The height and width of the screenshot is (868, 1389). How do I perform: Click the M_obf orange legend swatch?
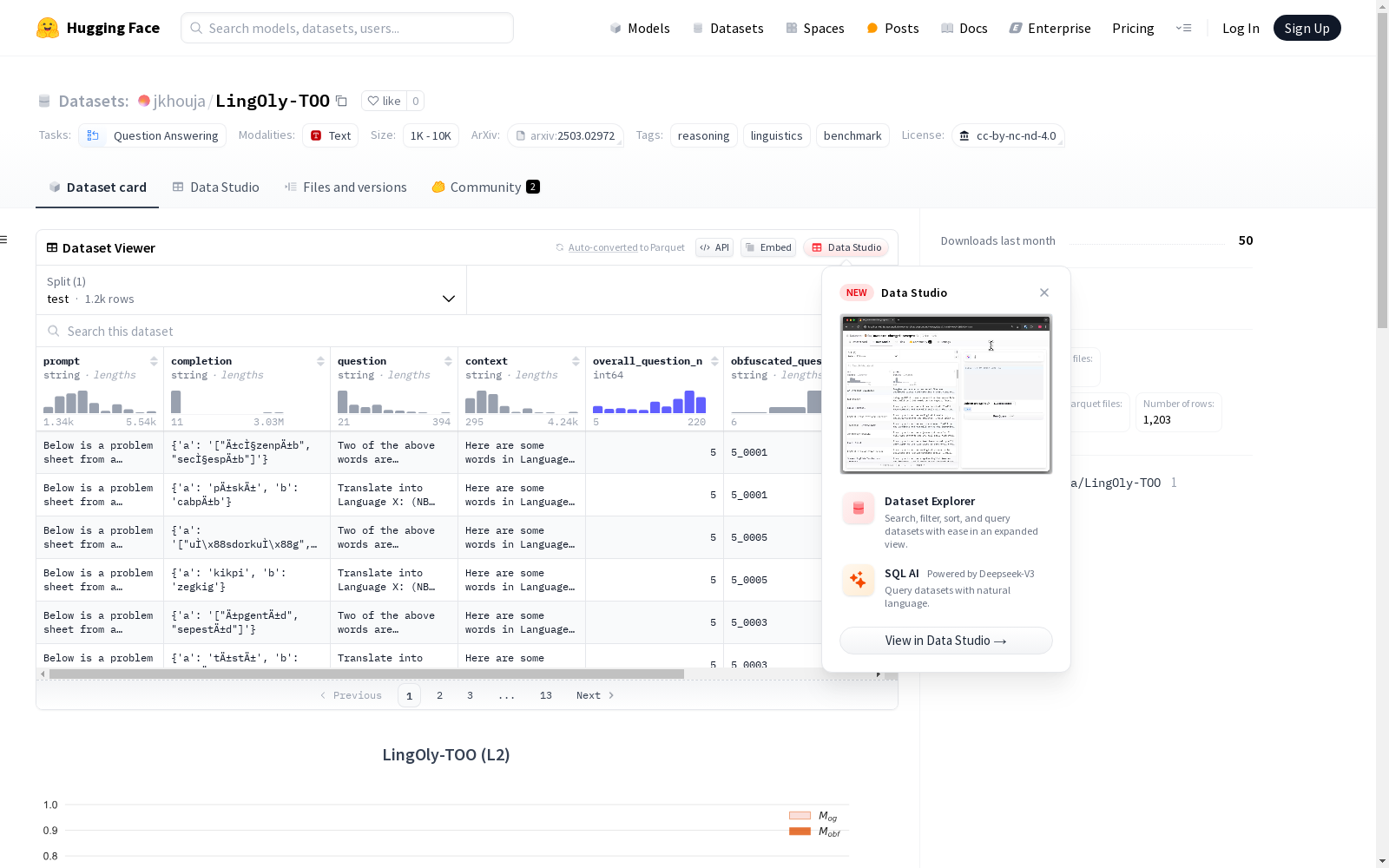[x=800, y=832]
